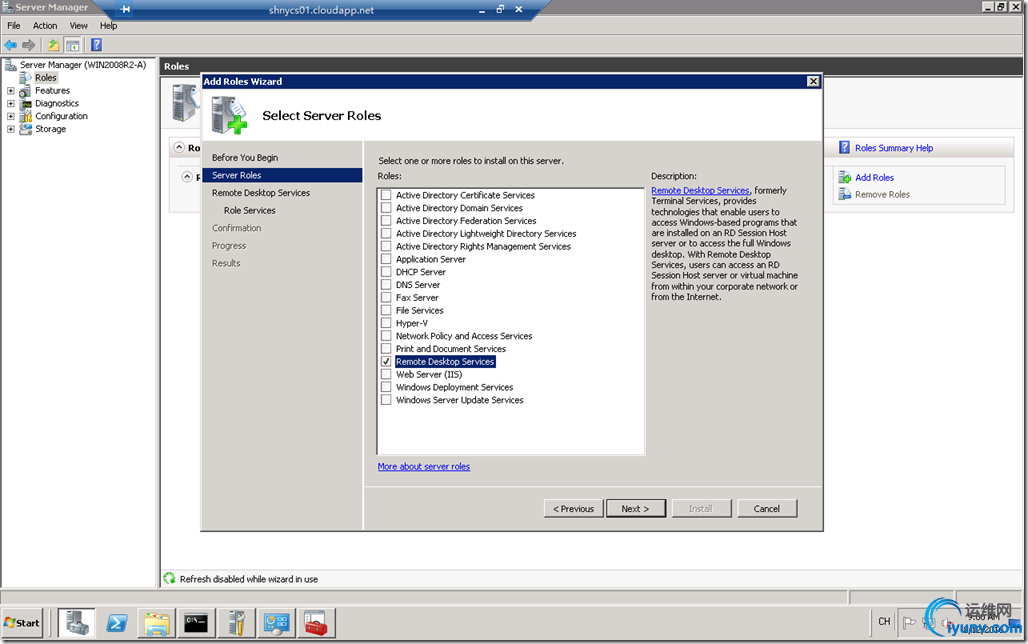Check Active Directory Certificate Services

pos(386,195)
